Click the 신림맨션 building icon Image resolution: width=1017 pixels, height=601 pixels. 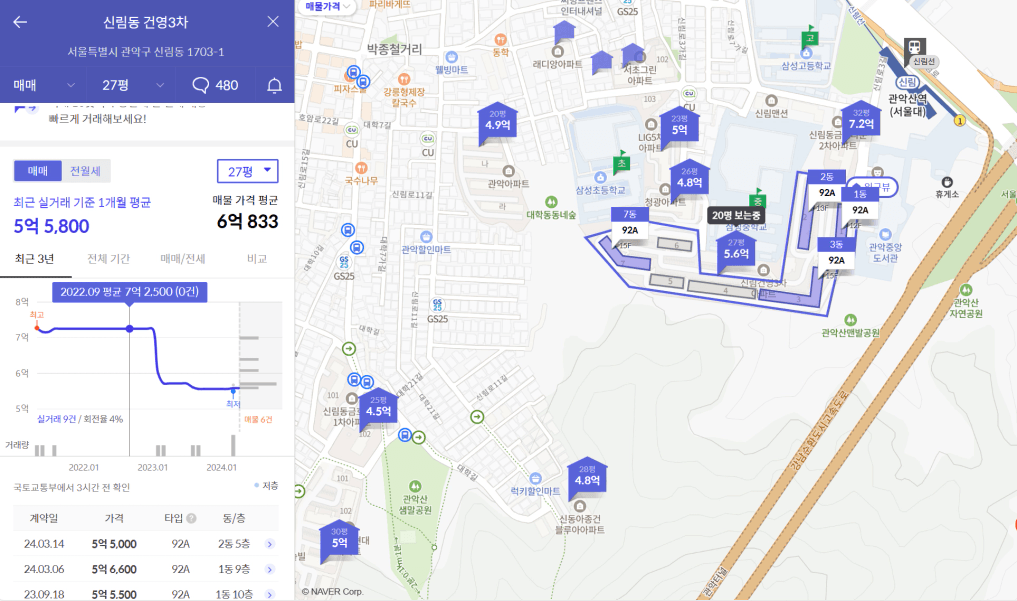tap(771, 100)
